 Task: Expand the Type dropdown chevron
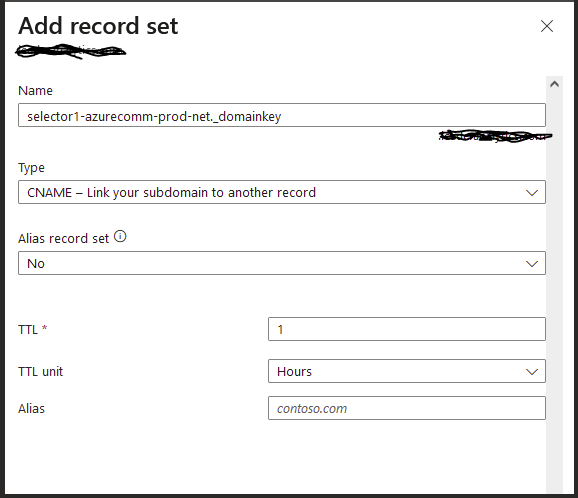pos(532,192)
